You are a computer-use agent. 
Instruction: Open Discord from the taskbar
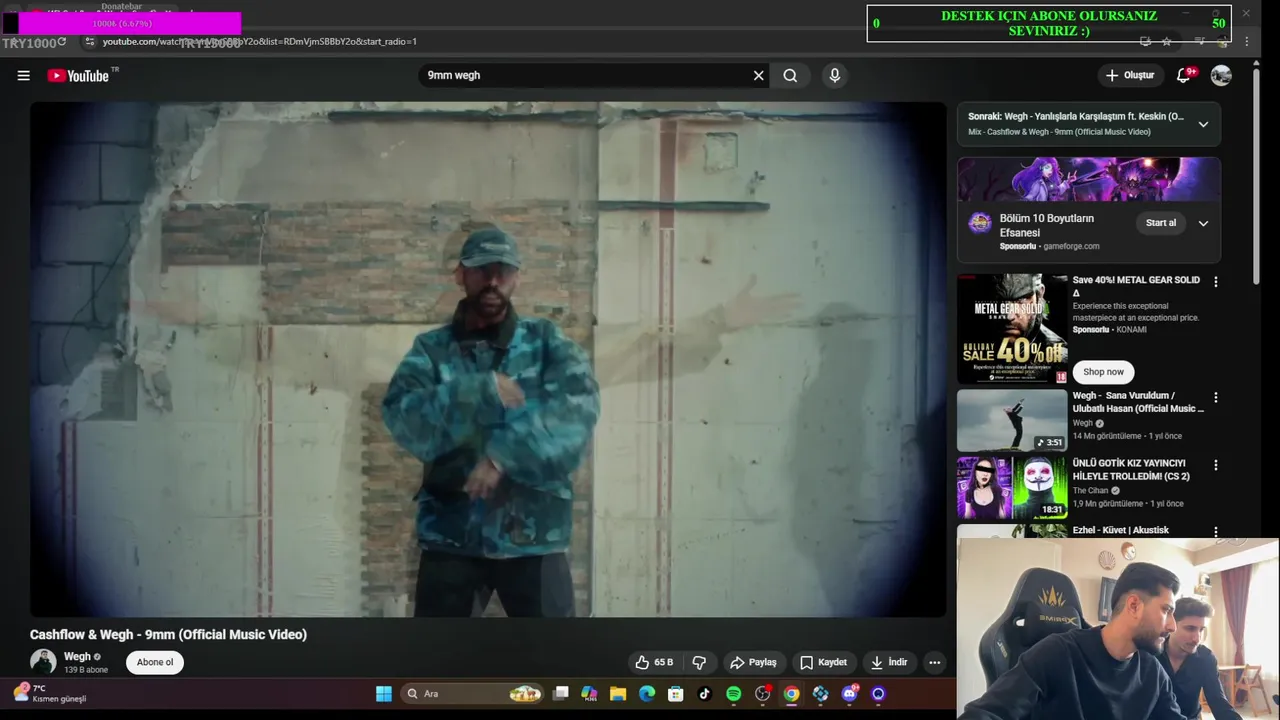pos(850,694)
